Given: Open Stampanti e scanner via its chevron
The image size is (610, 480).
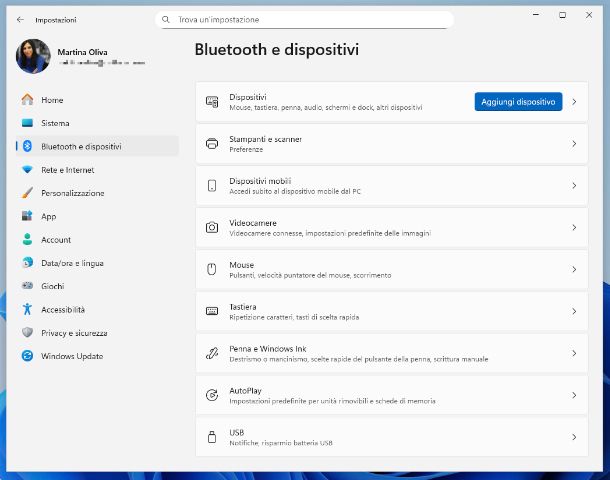Looking at the screenshot, I should click(574, 144).
